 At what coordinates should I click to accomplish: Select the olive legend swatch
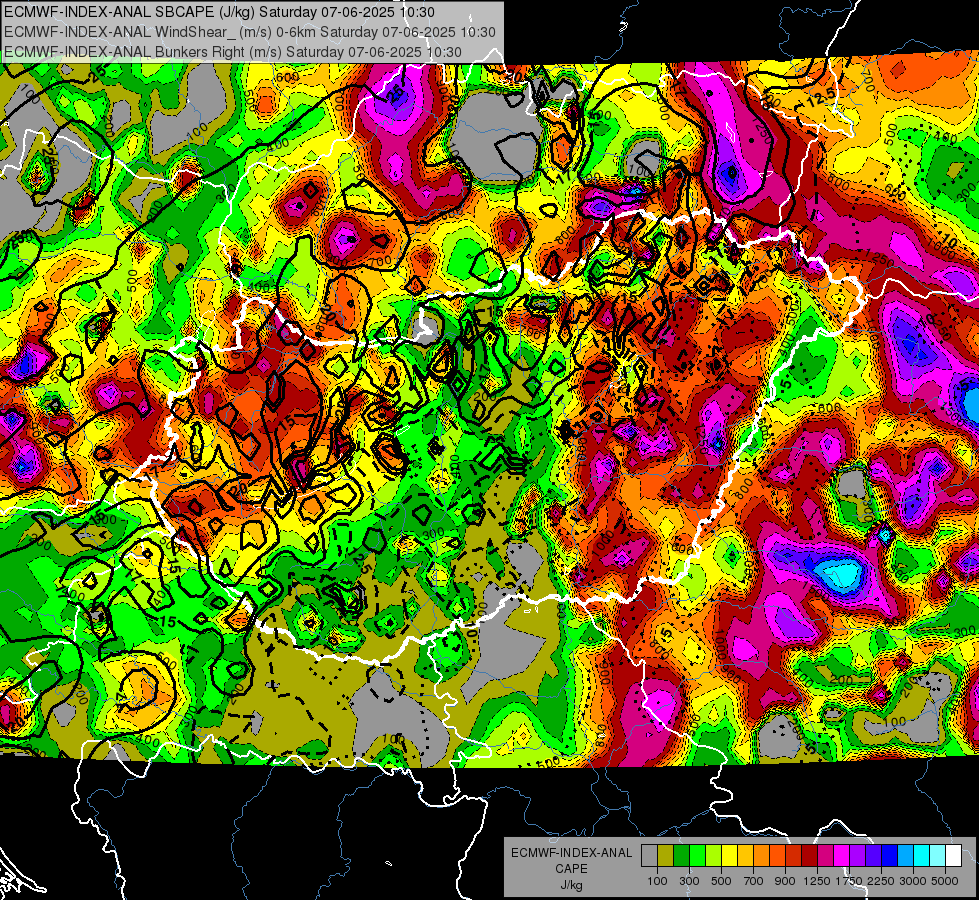[666, 855]
